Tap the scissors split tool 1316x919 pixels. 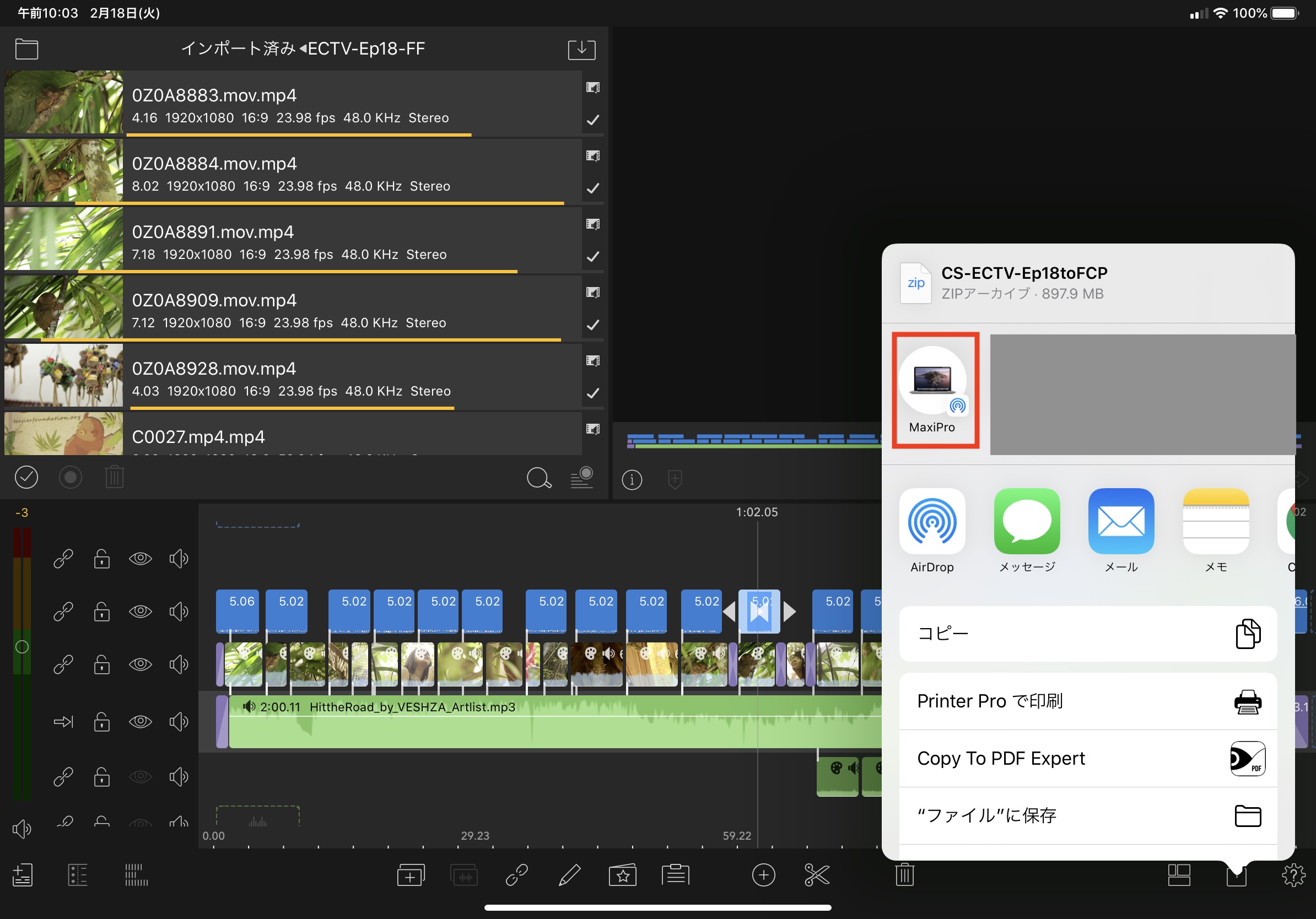(816, 875)
